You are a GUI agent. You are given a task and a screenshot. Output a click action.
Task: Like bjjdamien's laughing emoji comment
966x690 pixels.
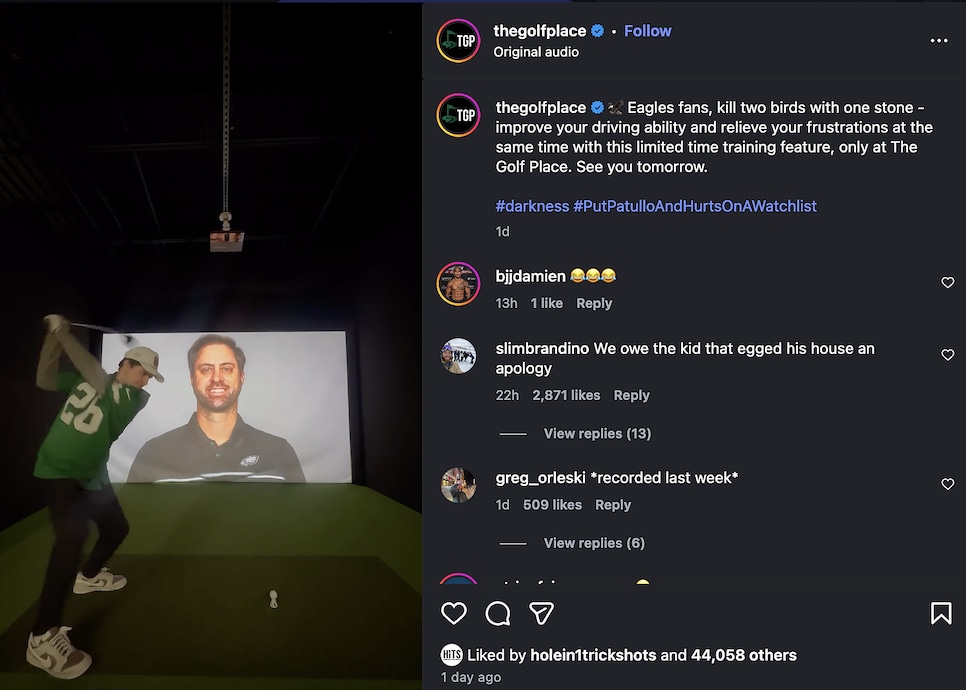click(947, 282)
